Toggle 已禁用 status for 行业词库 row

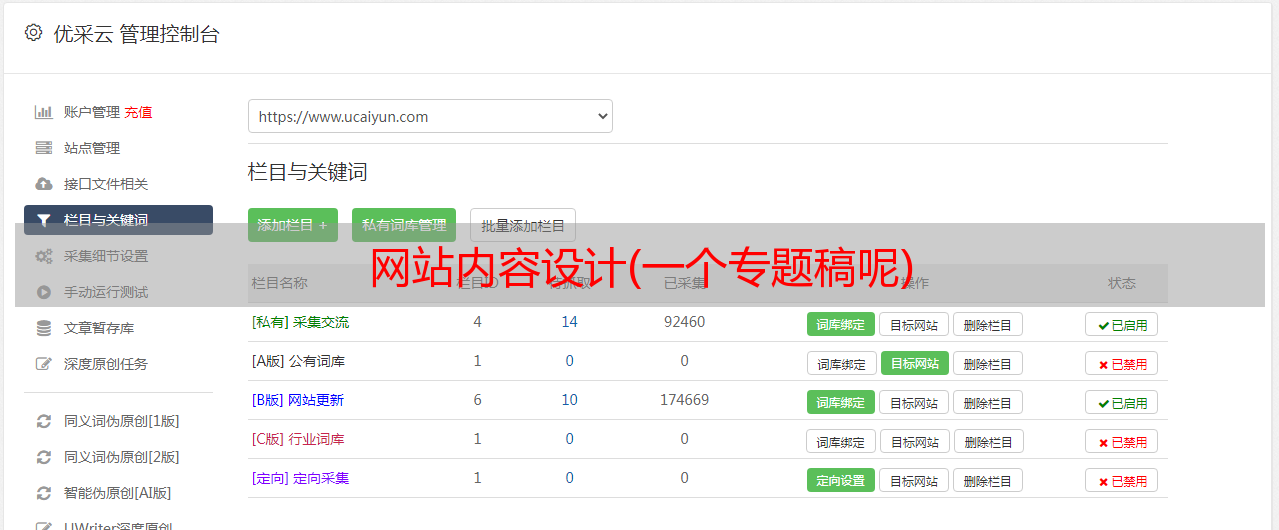tap(1122, 441)
